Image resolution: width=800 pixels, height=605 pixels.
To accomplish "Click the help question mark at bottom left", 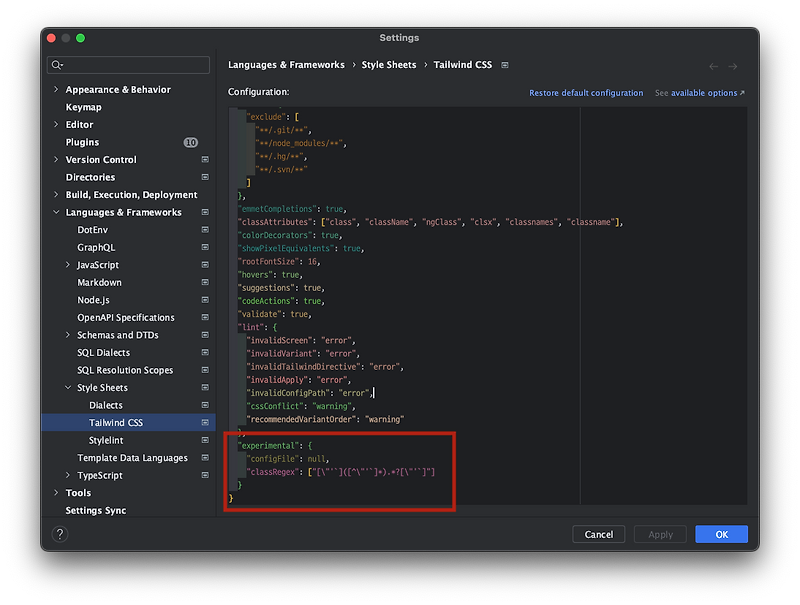I will point(58,534).
